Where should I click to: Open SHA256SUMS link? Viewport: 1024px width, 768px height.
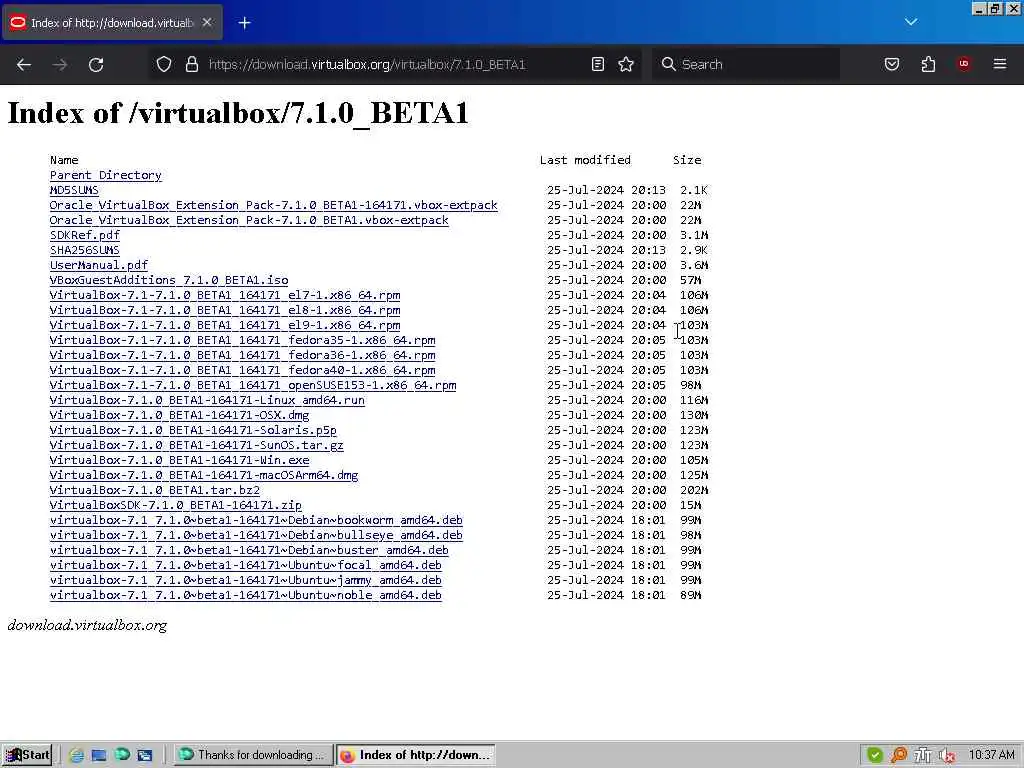[x=85, y=250]
